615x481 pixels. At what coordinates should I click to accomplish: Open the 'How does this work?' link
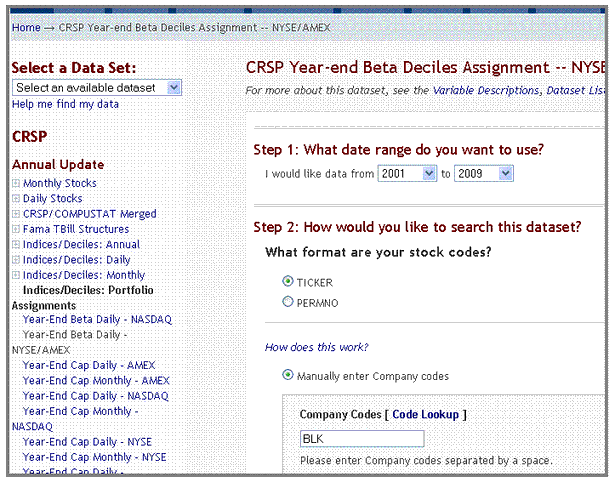click(317, 347)
